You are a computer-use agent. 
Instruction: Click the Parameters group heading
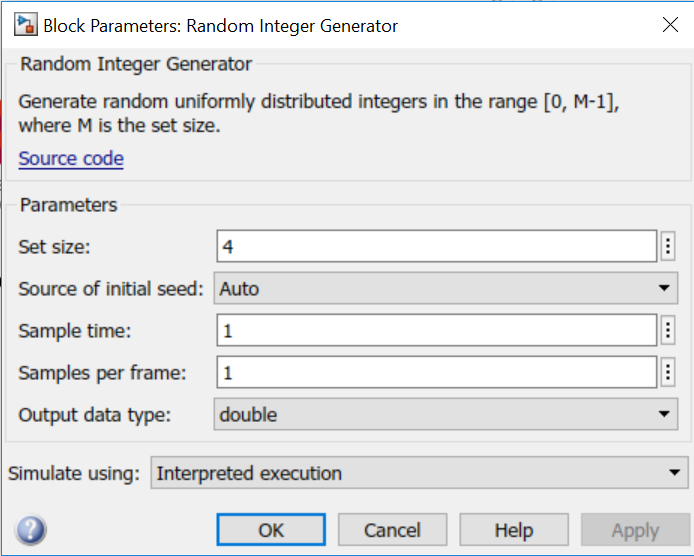pyautogui.click(x=68, y=205)
